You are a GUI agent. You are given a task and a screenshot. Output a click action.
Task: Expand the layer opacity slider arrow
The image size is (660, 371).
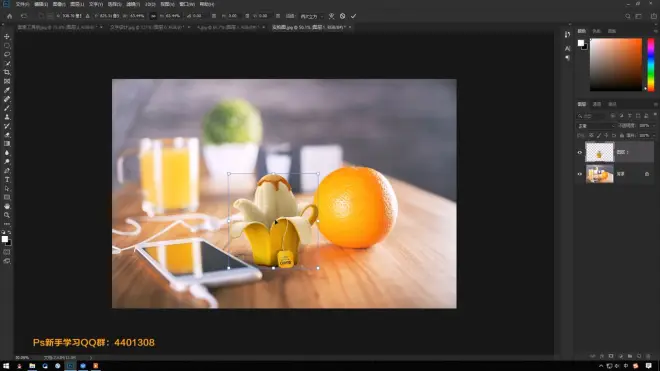653,126
